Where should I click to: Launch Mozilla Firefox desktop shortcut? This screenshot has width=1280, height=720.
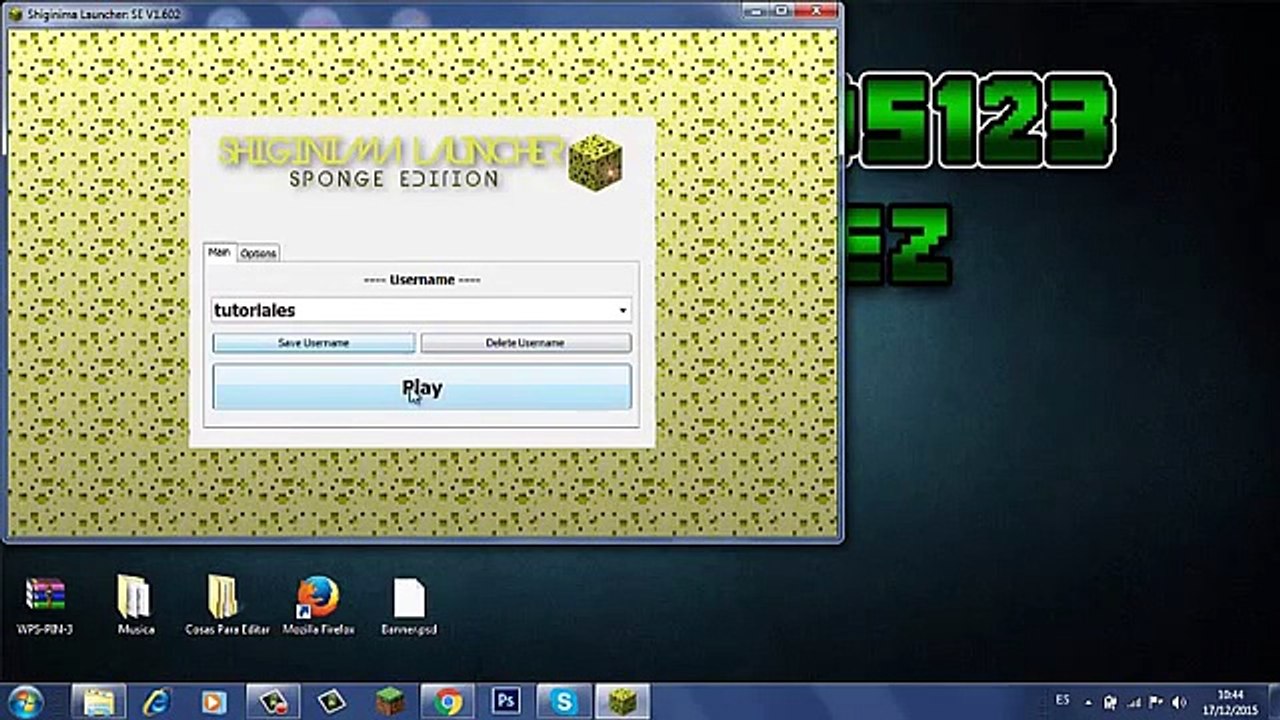tap(318, 605)
